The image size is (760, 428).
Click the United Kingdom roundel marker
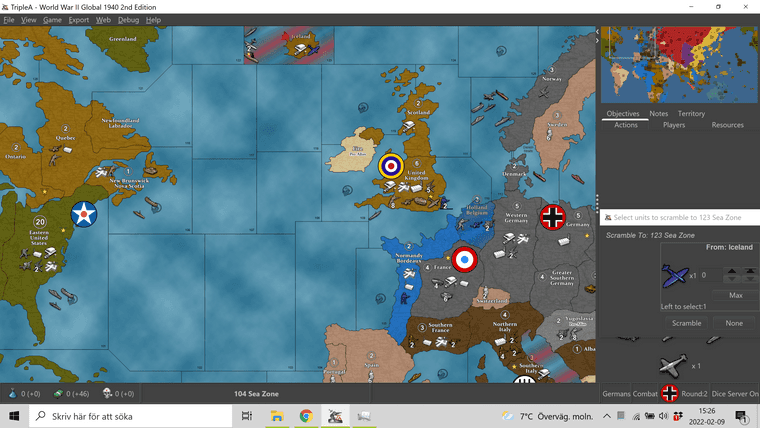(391, 165)
